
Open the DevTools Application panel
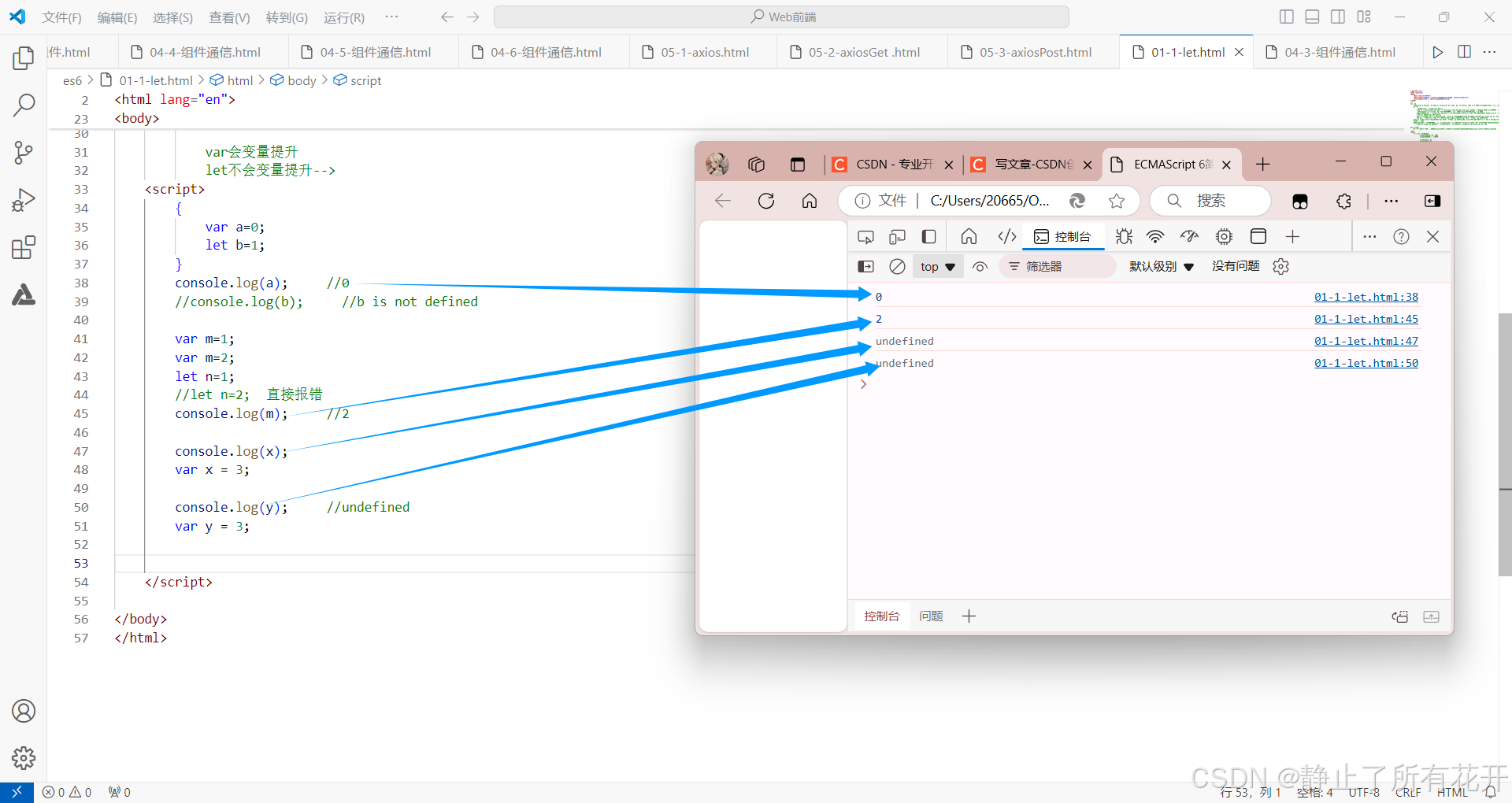point(1258,237)
